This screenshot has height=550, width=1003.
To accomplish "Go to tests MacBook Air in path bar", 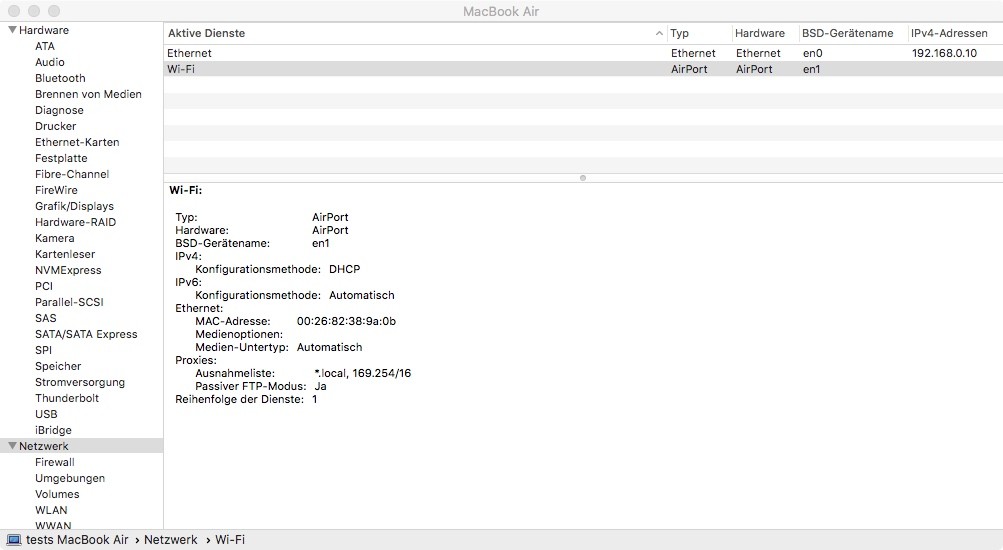I will coord(77,540).
